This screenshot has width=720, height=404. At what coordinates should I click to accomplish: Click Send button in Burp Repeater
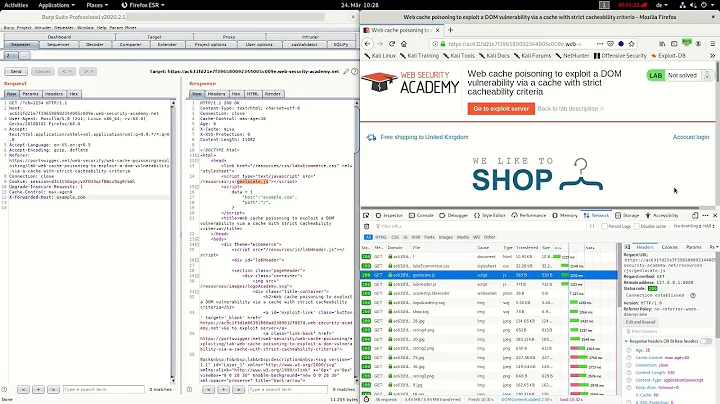16,71
